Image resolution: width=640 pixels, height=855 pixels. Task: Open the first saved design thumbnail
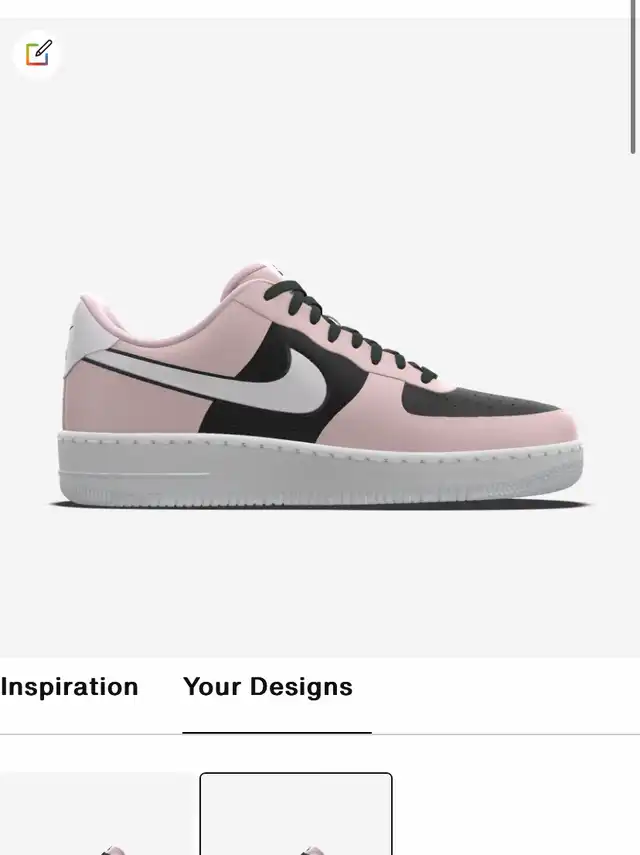coord(97,814)
